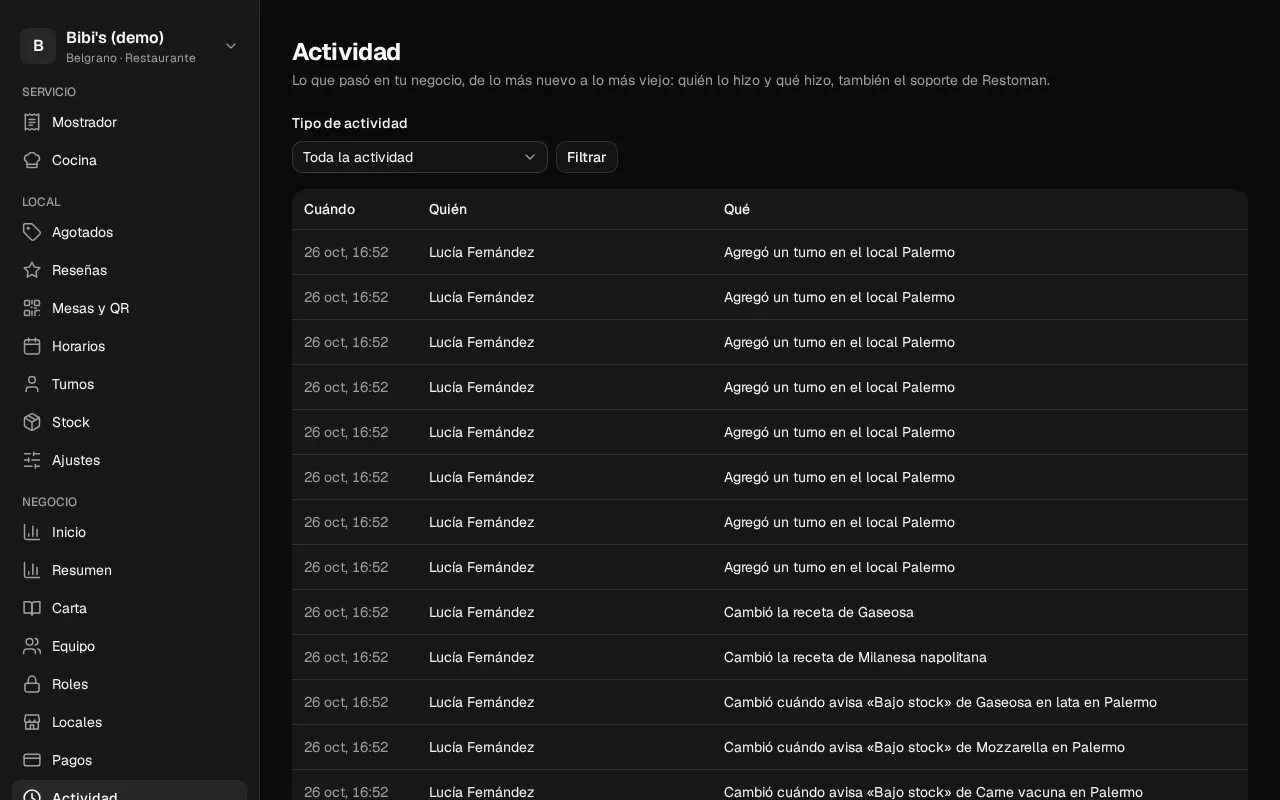The image size is (1280, 800).
Task: Click the Bajo stock Carne vacuna entry
Action: [933, 792]
